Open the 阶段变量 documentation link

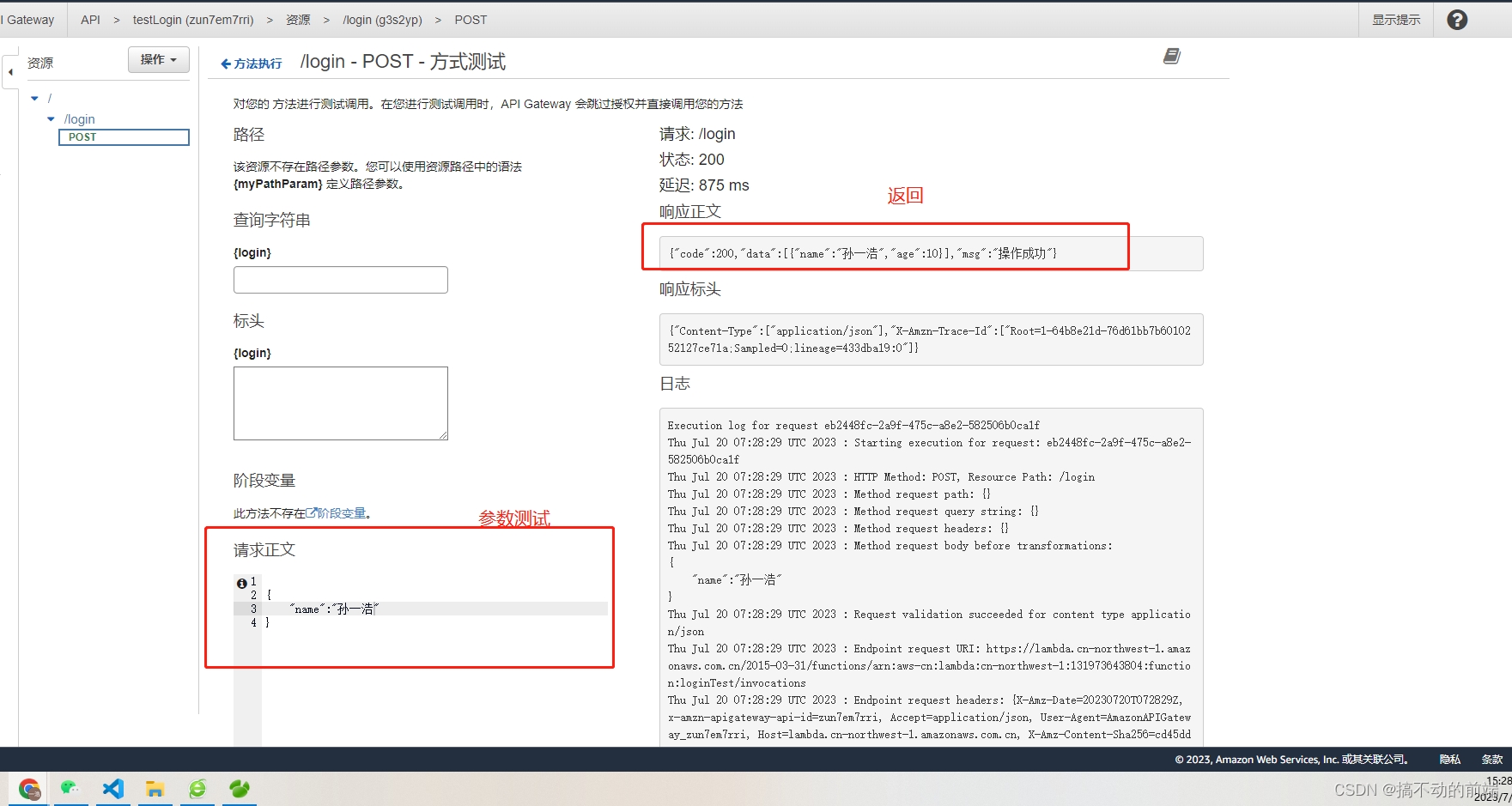337,513
